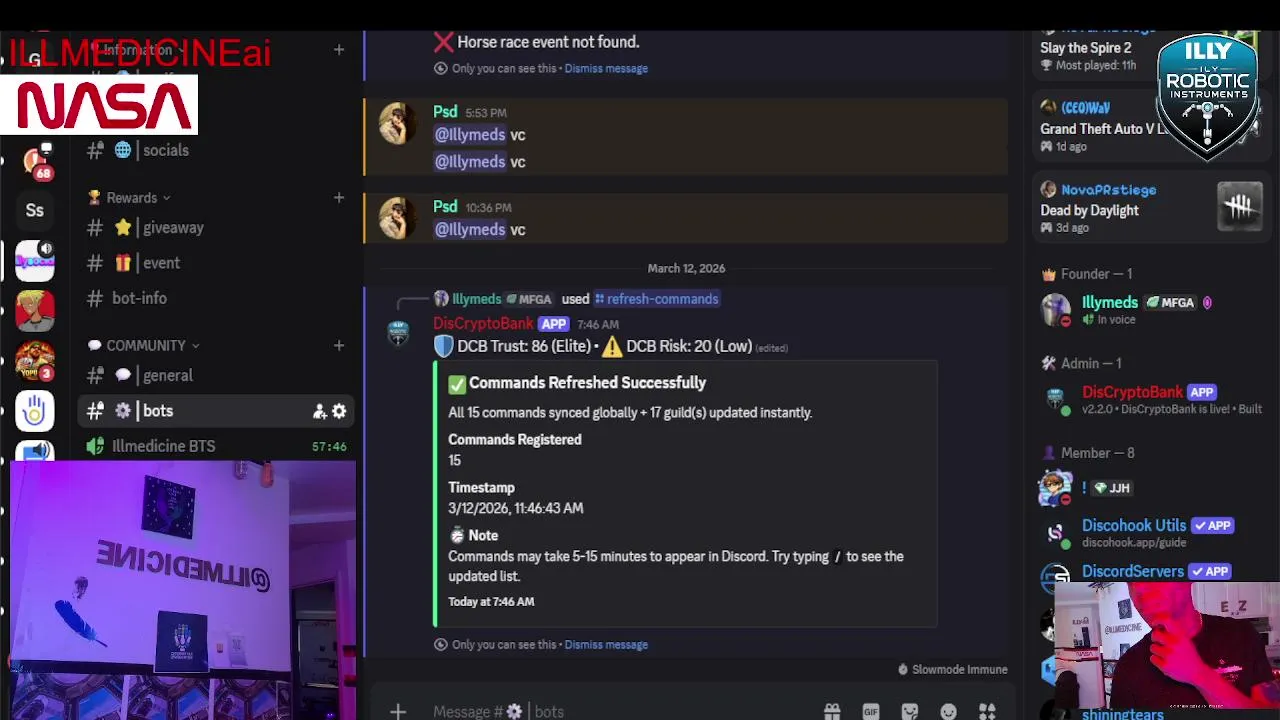Click the Dead by Daylight game icon

1240,206
